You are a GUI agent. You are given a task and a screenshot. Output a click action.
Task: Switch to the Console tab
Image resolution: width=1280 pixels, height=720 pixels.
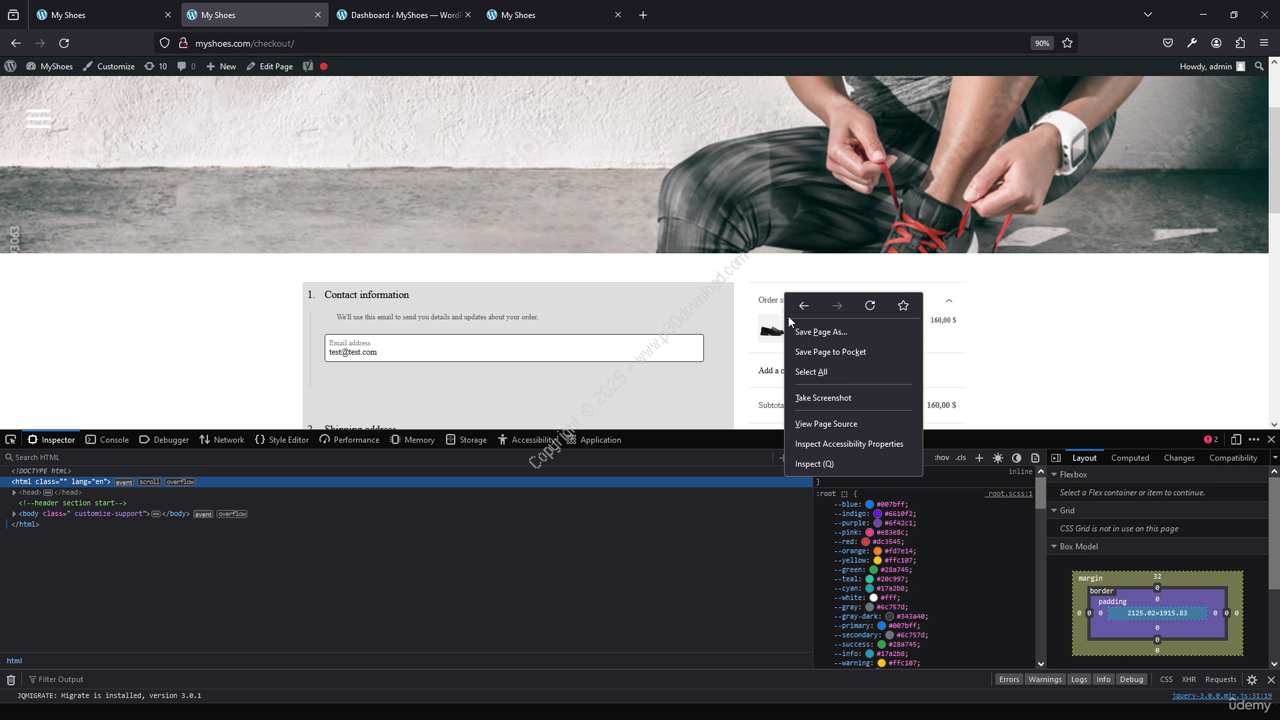tap(107, 439)
